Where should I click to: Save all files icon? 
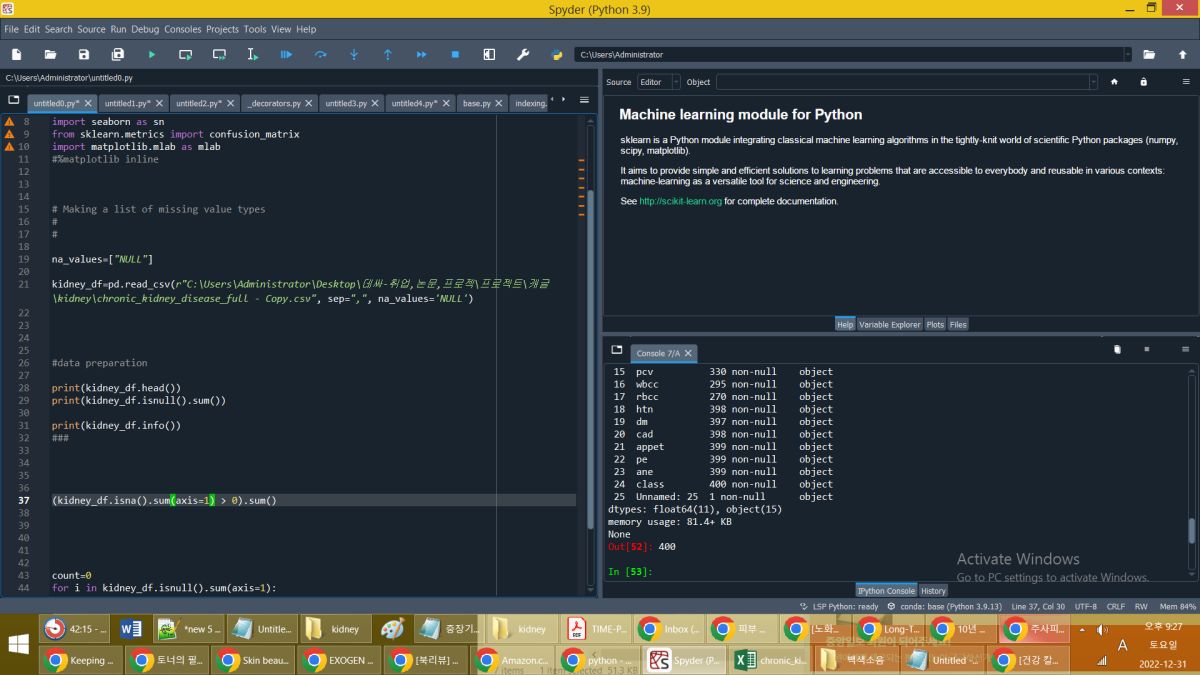[118, 54]
